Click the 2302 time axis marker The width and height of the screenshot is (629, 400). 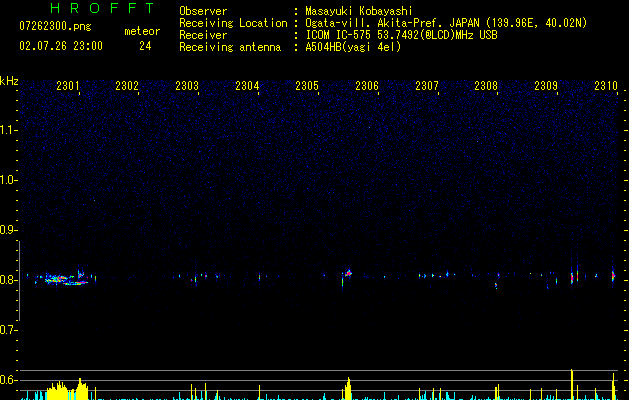(127, 86)
